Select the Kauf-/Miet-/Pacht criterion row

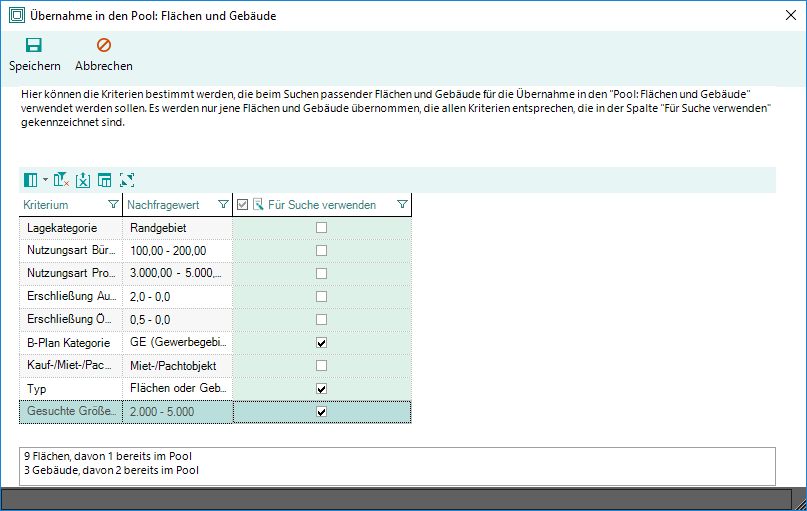click(x=70, y=366)
